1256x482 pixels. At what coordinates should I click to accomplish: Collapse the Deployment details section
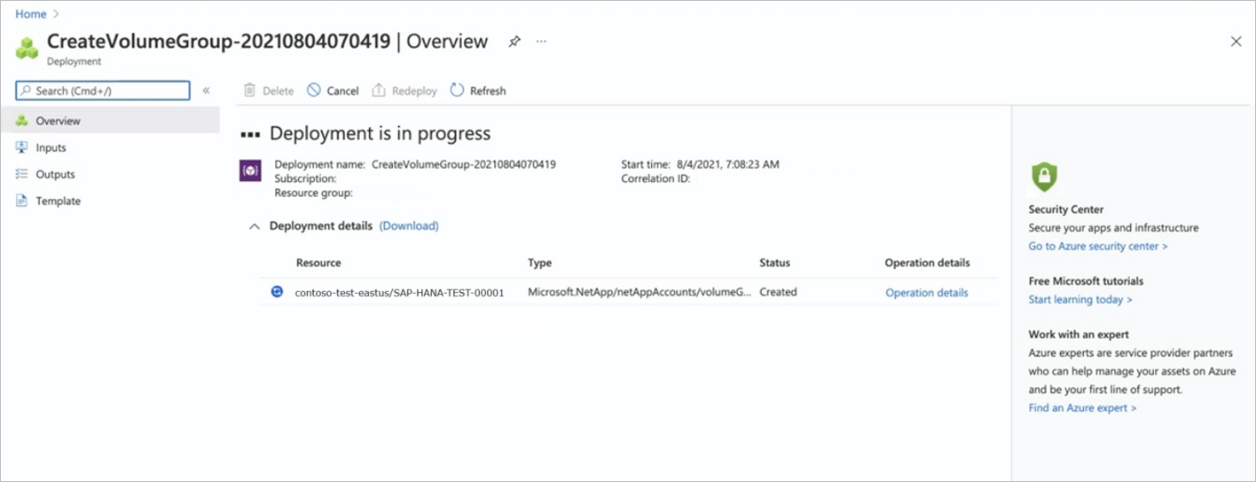click(x=254, y=227)
